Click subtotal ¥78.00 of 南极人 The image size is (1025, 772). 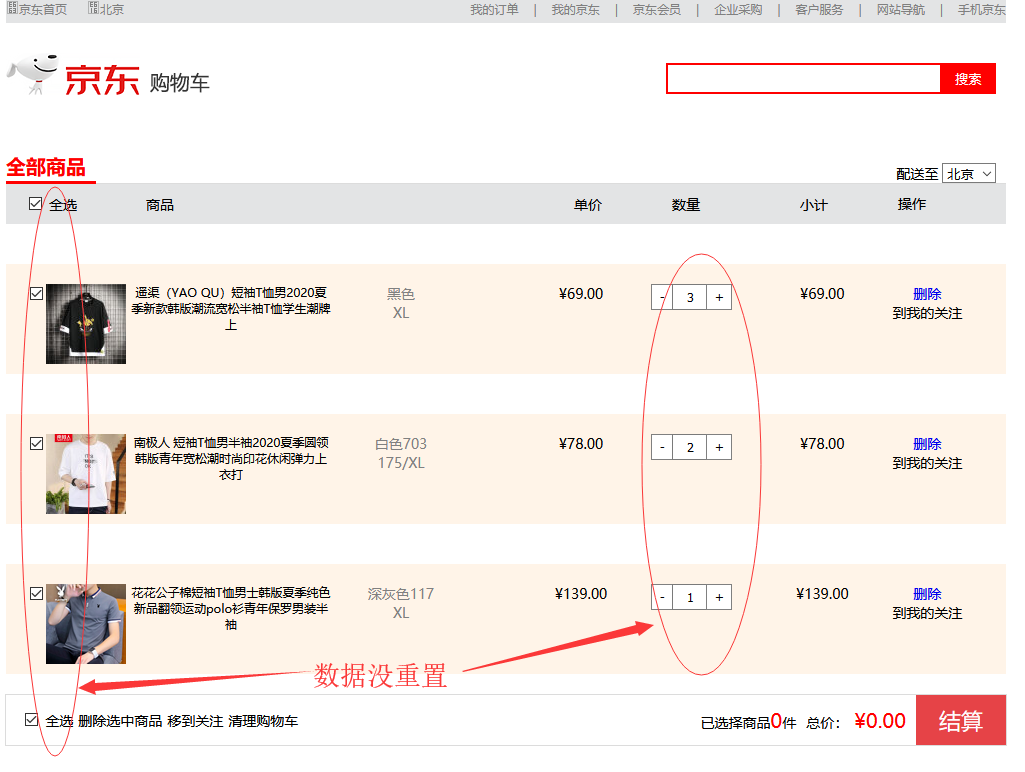[822, 444]
